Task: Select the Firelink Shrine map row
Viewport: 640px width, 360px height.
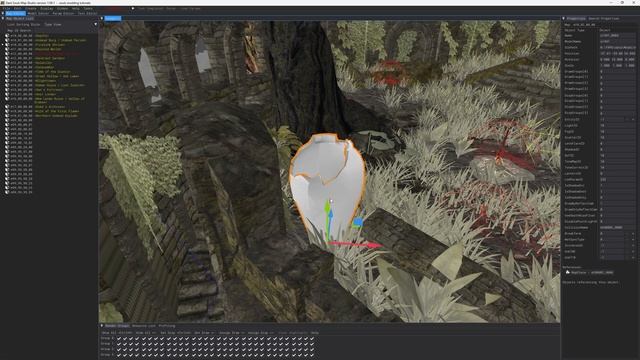Action: pyautogui.click(x=51, y=44)
